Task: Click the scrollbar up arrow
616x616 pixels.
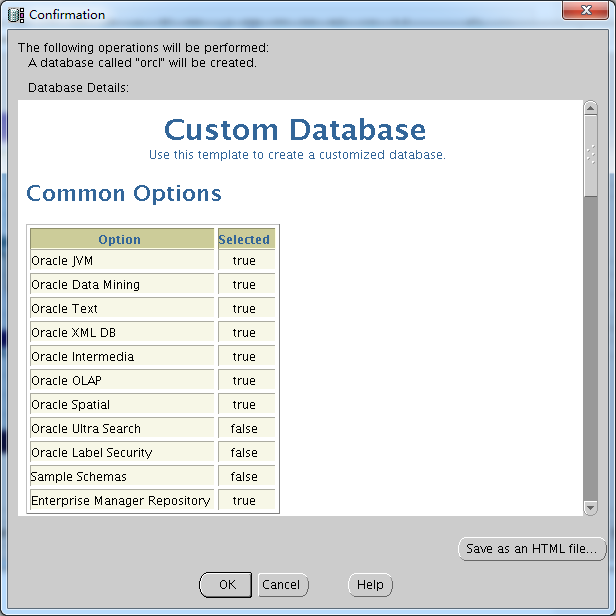Action: pyautogui.click(x=590, y=108)
